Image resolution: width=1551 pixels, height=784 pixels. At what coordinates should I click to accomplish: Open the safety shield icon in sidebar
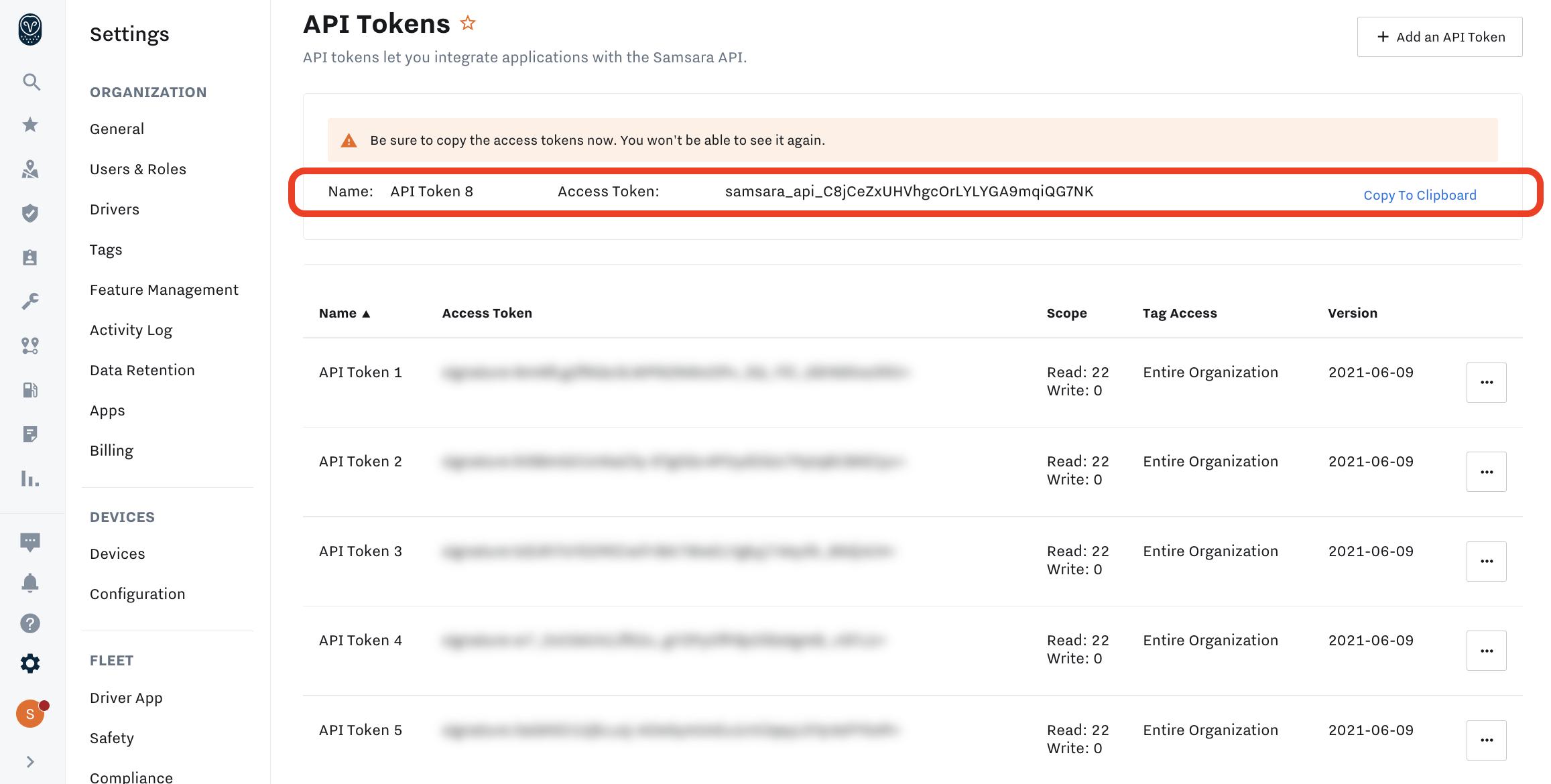point(30,213)
